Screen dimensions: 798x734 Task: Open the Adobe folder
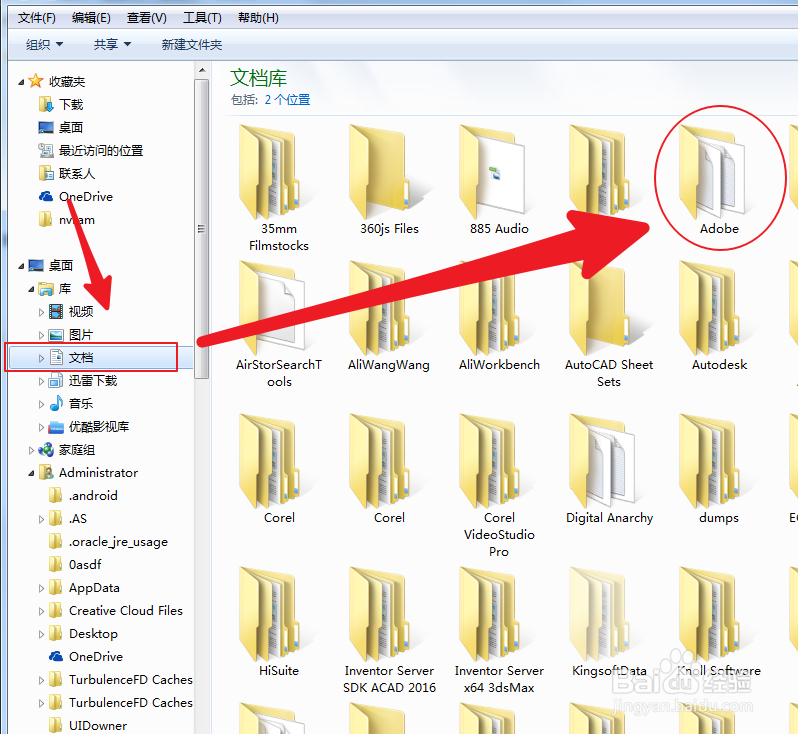pyautogui.click(x=719, y=180)
